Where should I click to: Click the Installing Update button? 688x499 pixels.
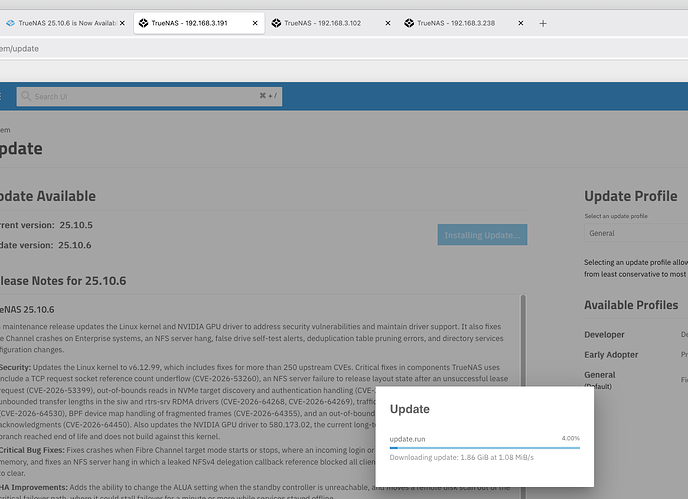(482, 235)
